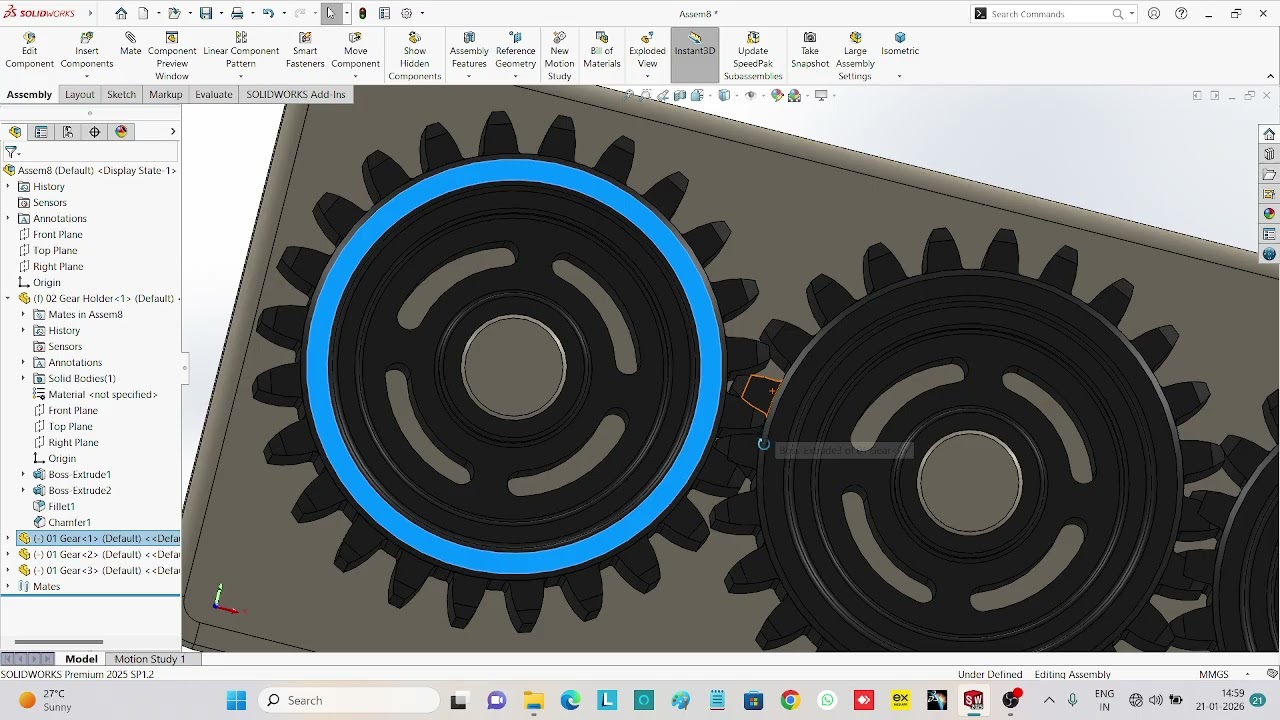Open the DisplayManager panel tab
Viewport: 1280px width, 720px height.
click(x=122, y=132)
